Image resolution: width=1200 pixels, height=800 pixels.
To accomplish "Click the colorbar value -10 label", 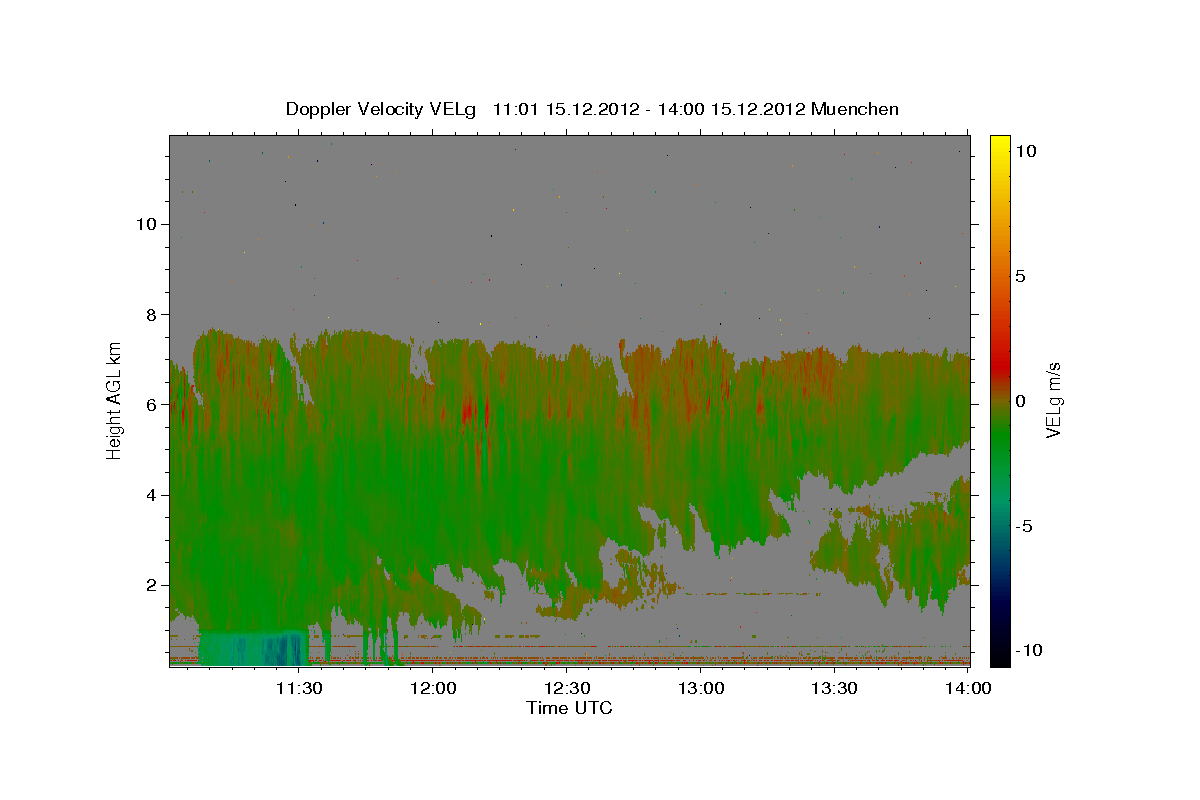I will tap(1027, 651).
